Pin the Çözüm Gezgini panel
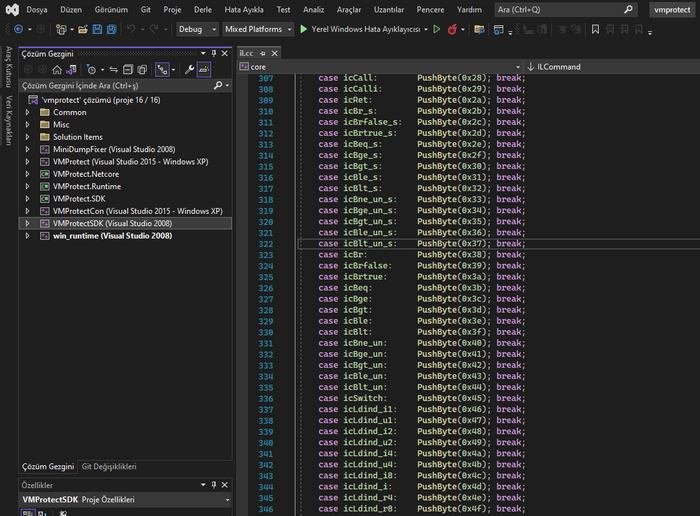Viewport: 700px width, 516px height. [214, 54]
